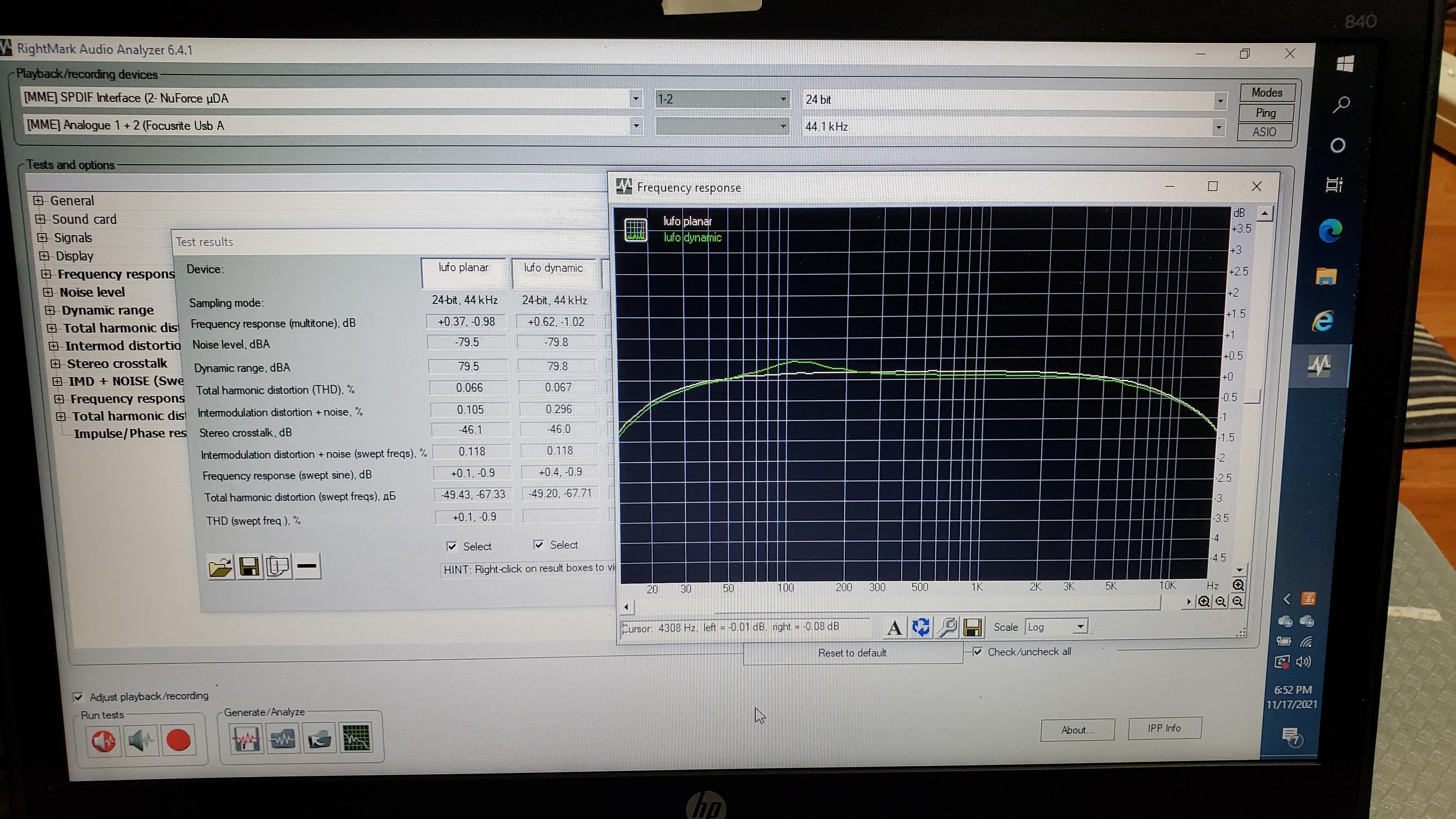Uncheck Select under lufo dynamic
The image size is (1456, 819).
[539, 545]
